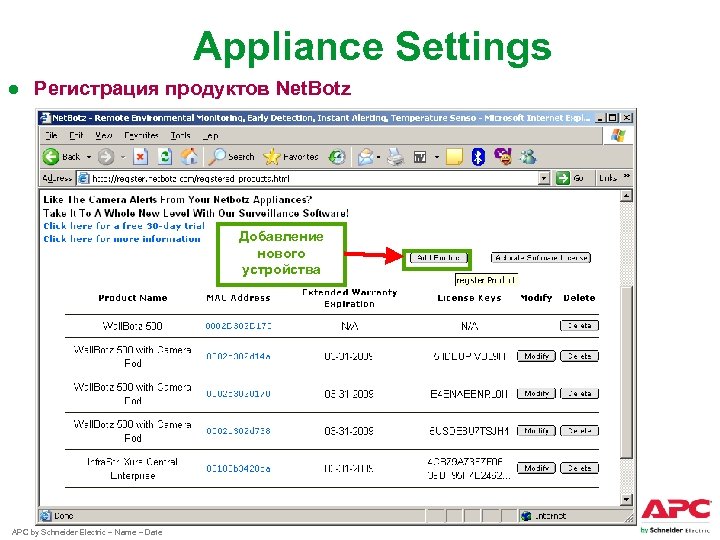
Task: Click the Add Product button
Action: click(x=439, y=258)
